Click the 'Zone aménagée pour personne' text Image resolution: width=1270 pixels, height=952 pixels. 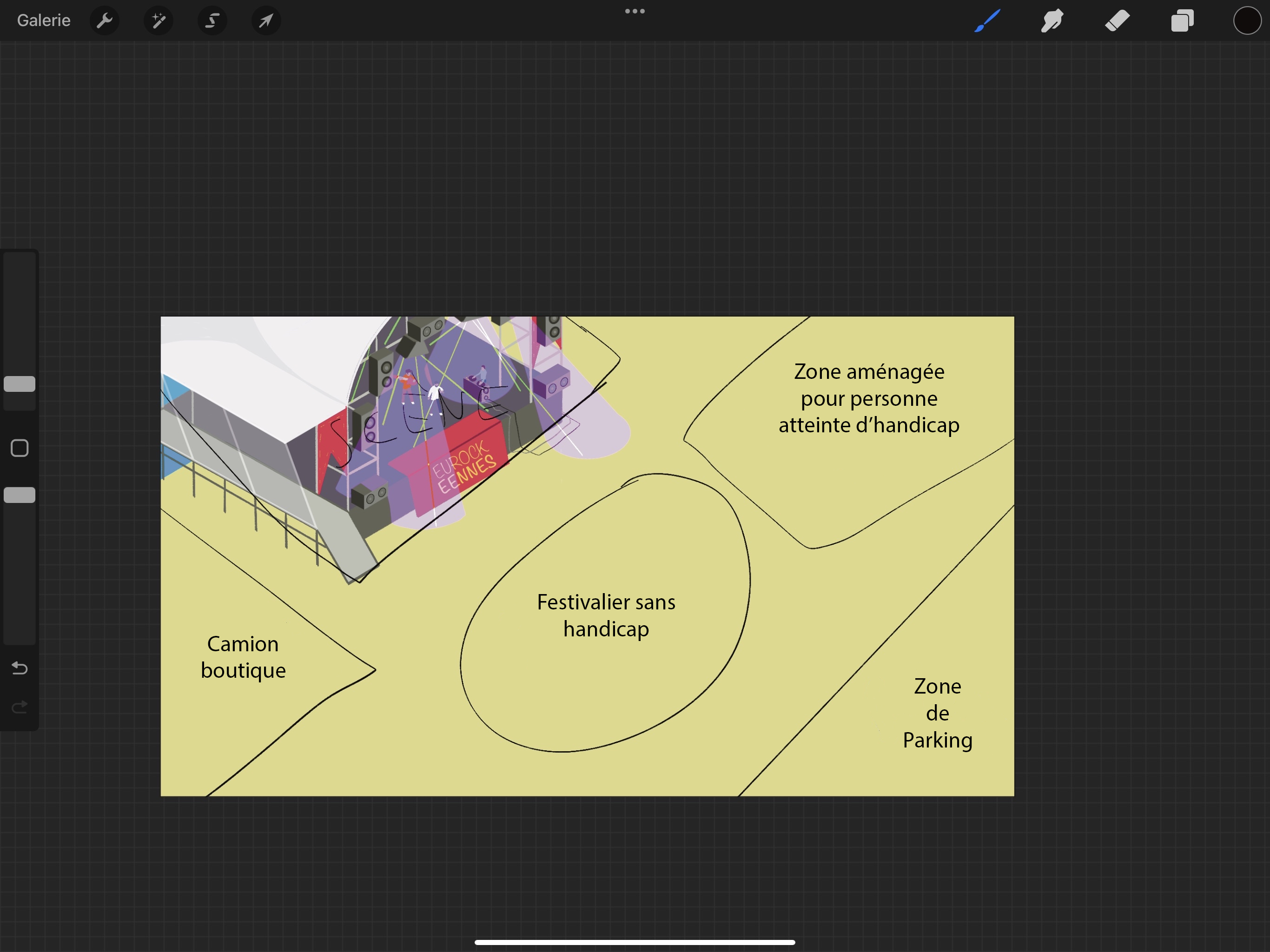click(x=869, y=385)
